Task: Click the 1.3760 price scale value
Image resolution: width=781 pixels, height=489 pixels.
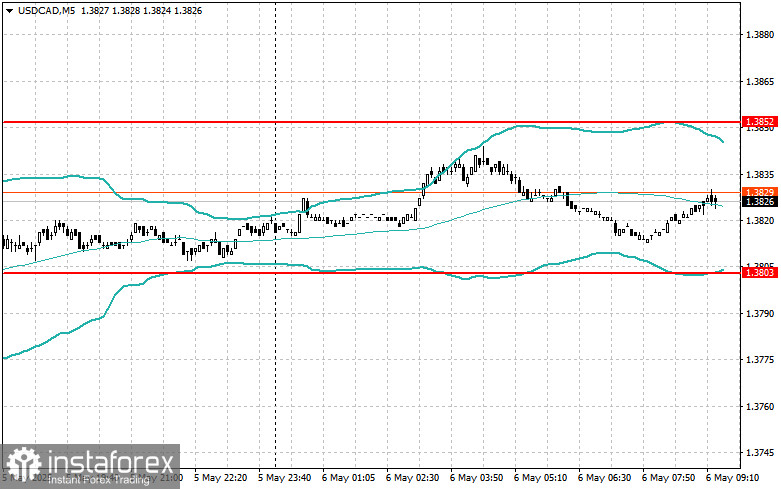Action: click(x=760, y=407)
